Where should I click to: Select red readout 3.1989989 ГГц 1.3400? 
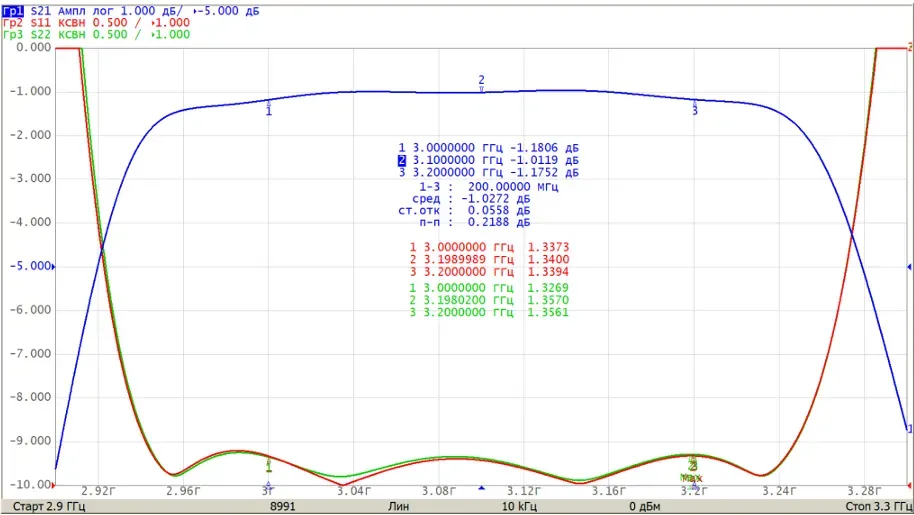[x=489, y=259]
